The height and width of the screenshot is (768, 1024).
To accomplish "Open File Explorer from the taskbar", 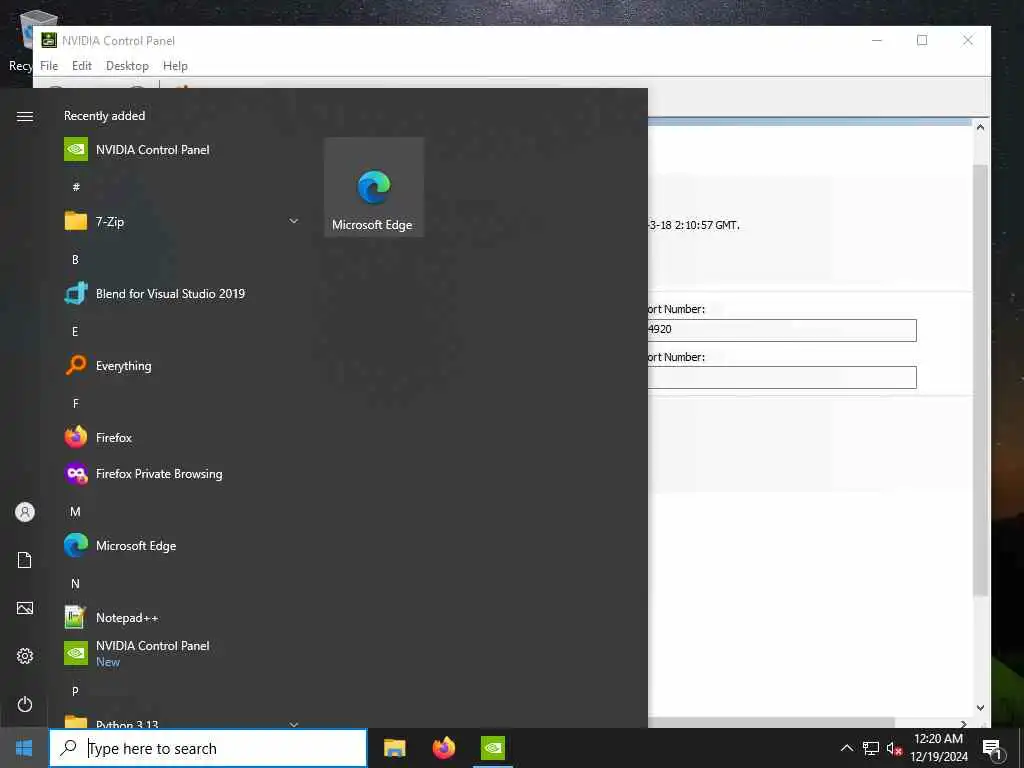I will 394,748.
